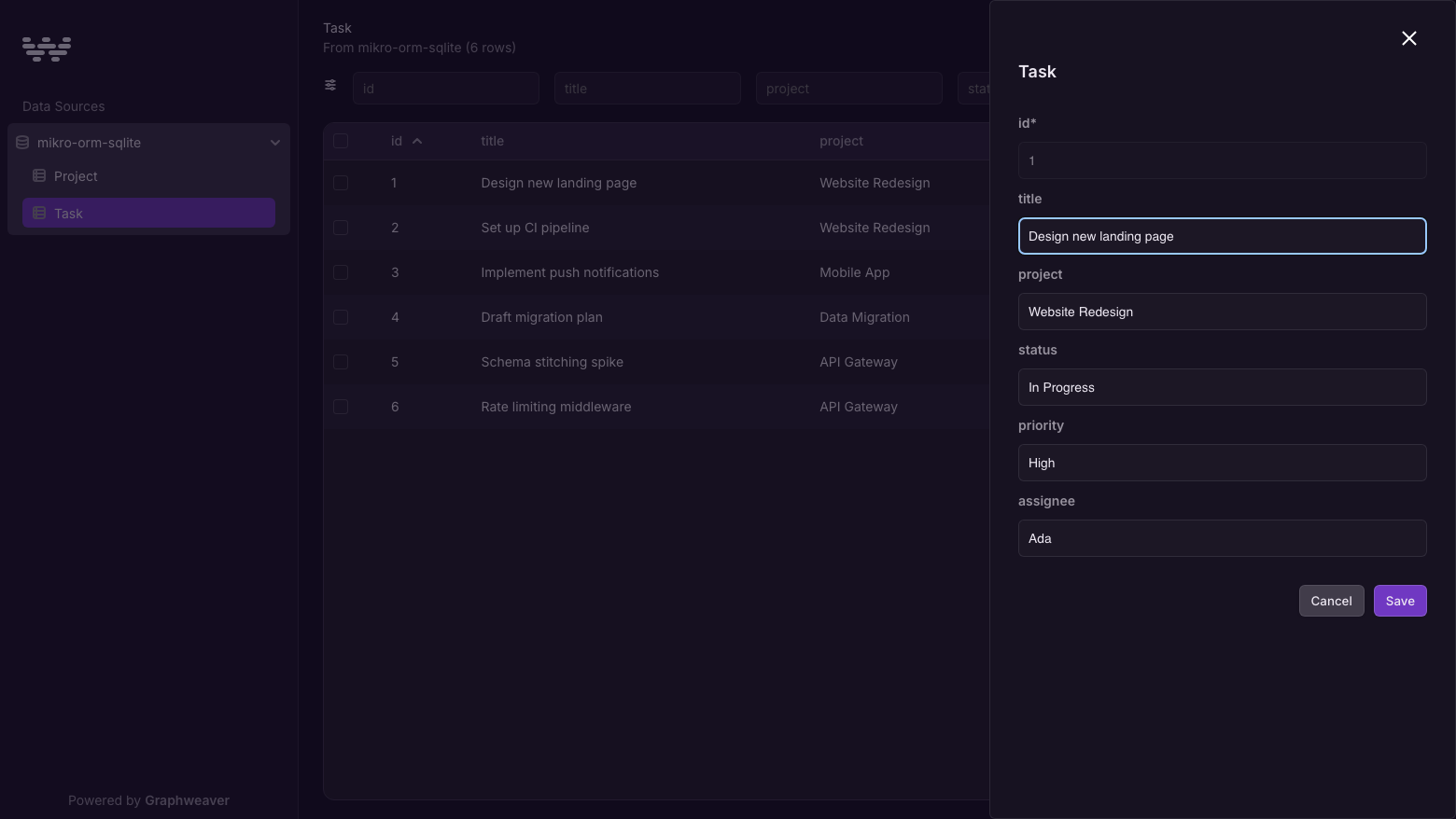Click the Rate limiting middleware cell
Viewport: 1456px width, 819px height.
click(x=555, y=407)
